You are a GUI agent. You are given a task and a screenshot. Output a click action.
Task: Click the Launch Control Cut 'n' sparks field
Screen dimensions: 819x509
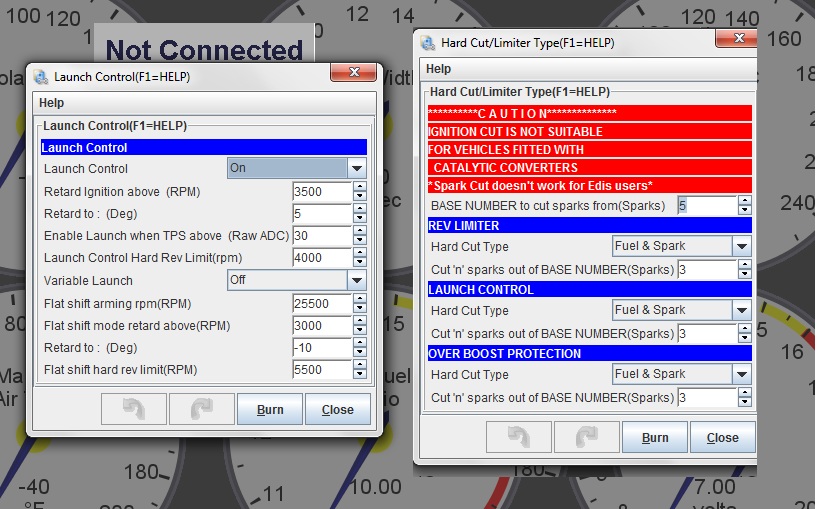point(707,333)
